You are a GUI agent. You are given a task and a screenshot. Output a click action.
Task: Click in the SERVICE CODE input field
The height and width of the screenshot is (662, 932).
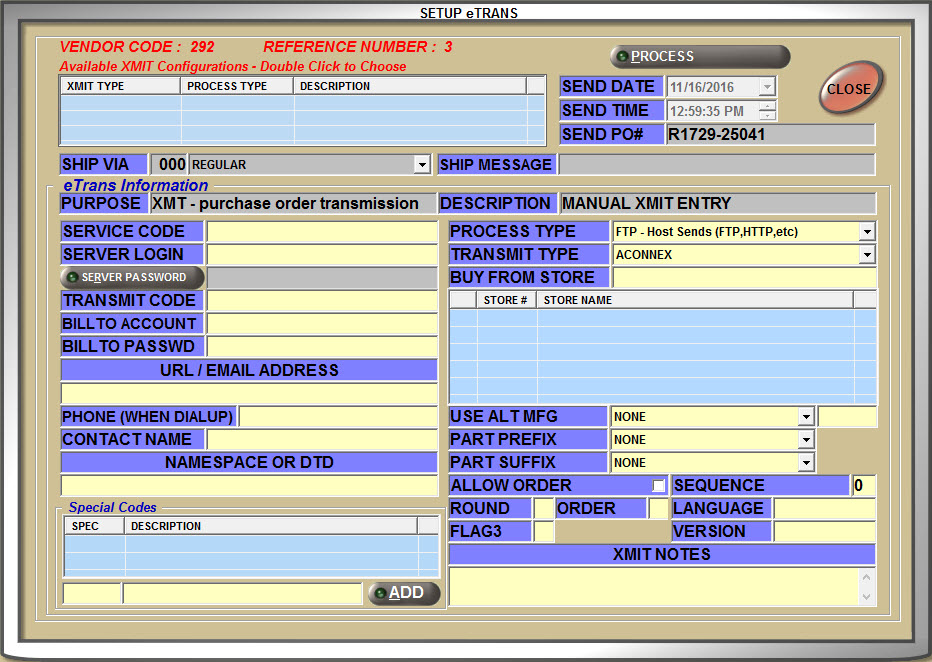(x=322, y=232)
